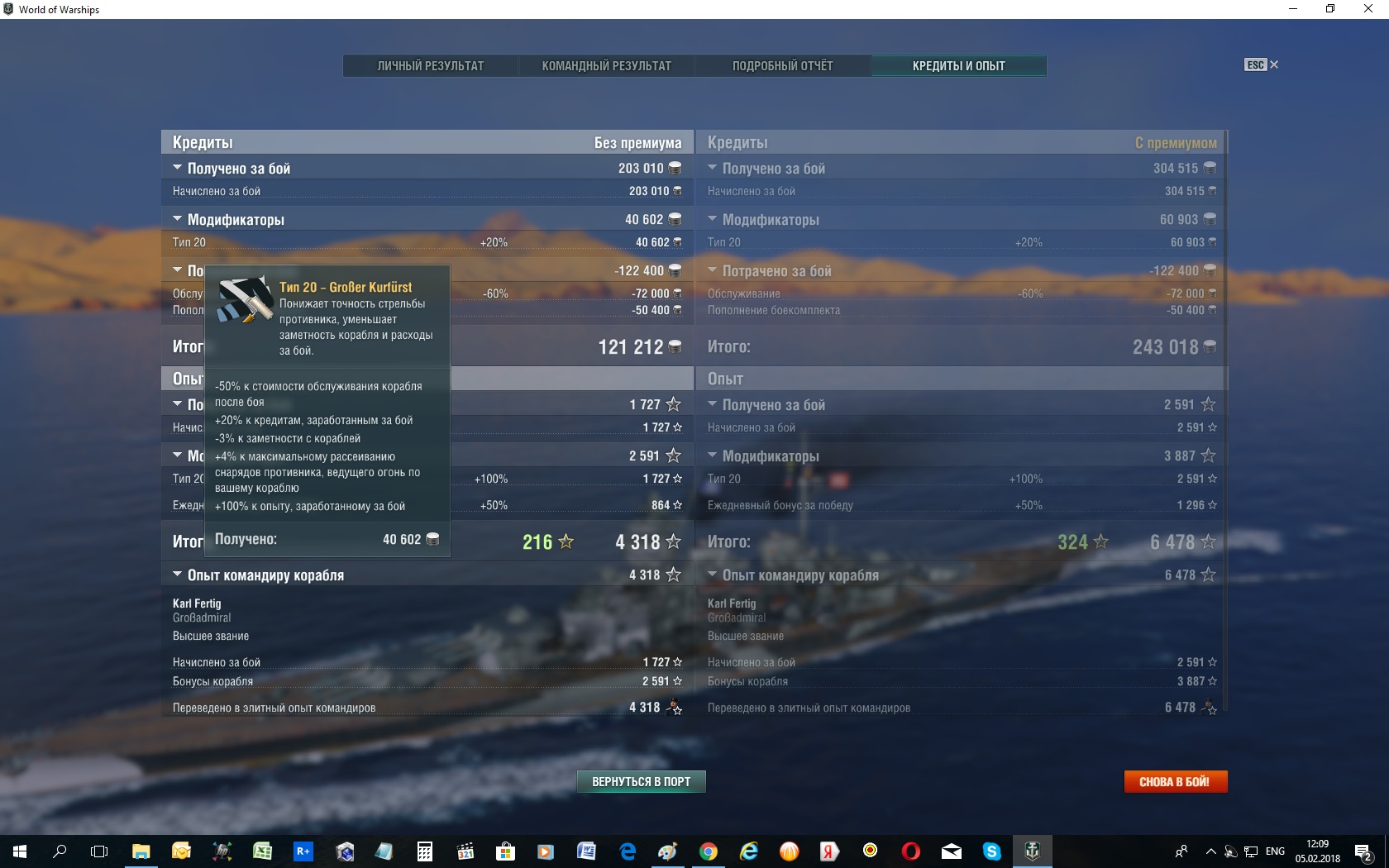Open Microsoft Excel from the taskbar
This screenshot has height=868, width=1389.
click(262, 851)
